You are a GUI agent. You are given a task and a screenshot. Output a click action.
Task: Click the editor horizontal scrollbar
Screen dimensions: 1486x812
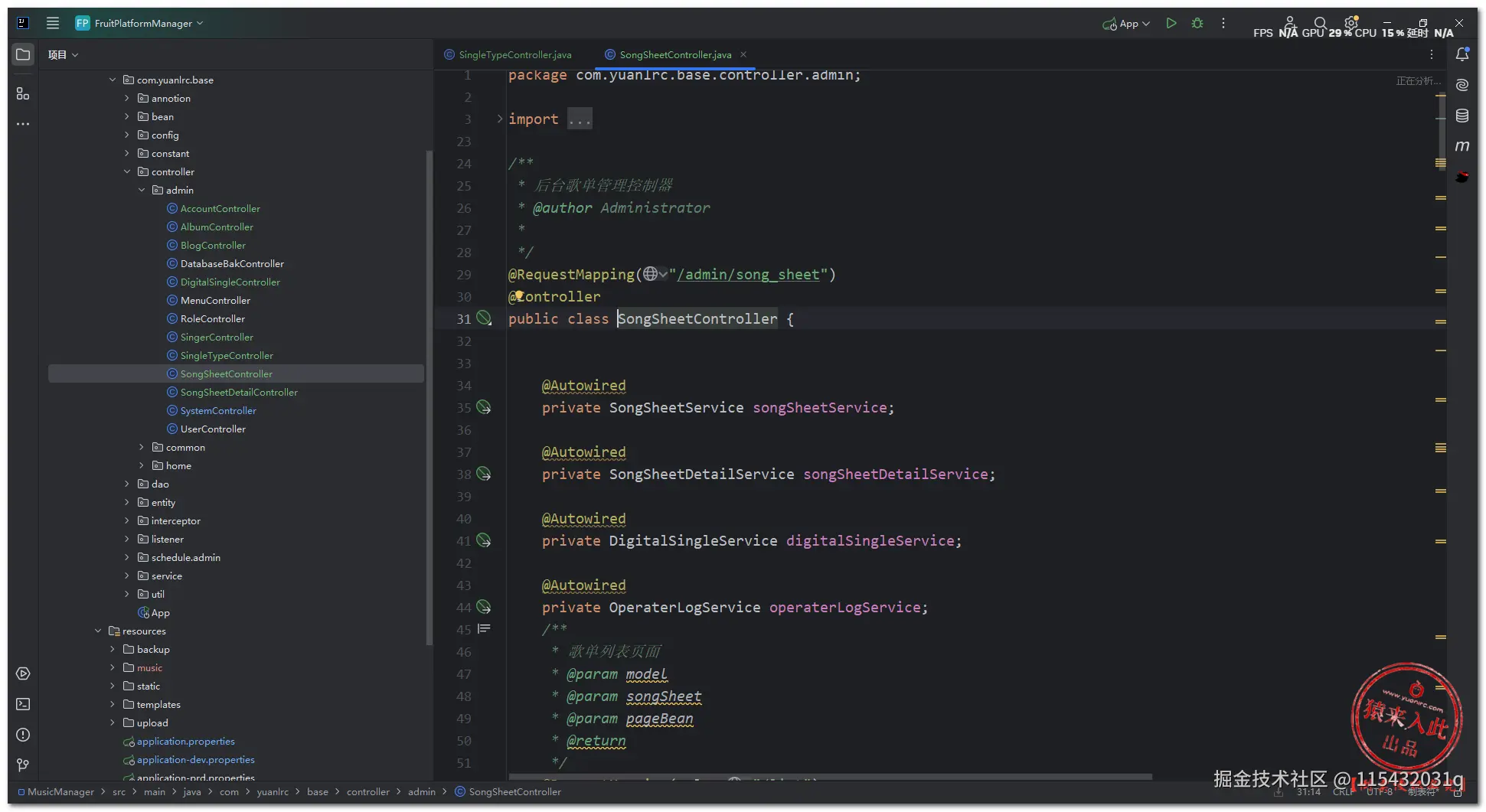pyautogui.click(x=830, y=776)
